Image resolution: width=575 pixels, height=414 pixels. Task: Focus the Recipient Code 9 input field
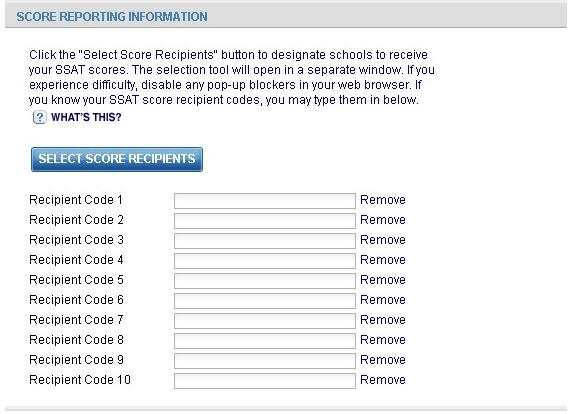coord(265,360)
